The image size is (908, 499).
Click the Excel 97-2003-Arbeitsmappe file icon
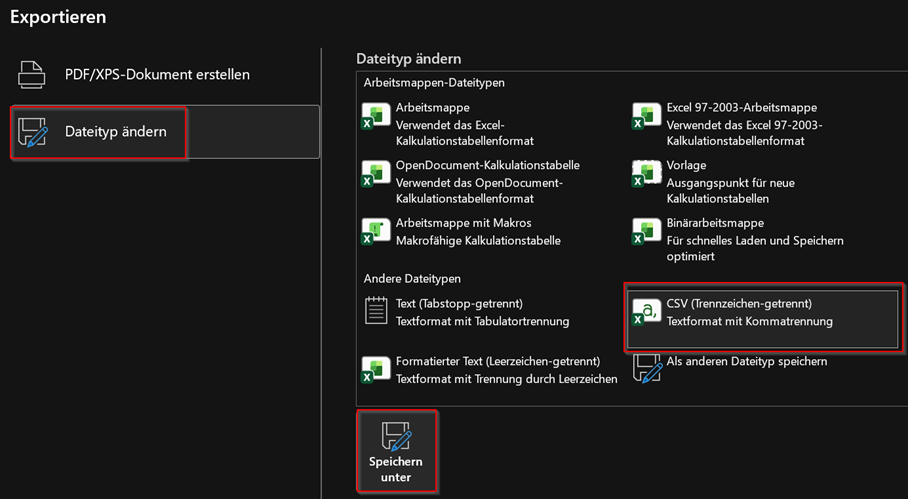pos(646,116)
